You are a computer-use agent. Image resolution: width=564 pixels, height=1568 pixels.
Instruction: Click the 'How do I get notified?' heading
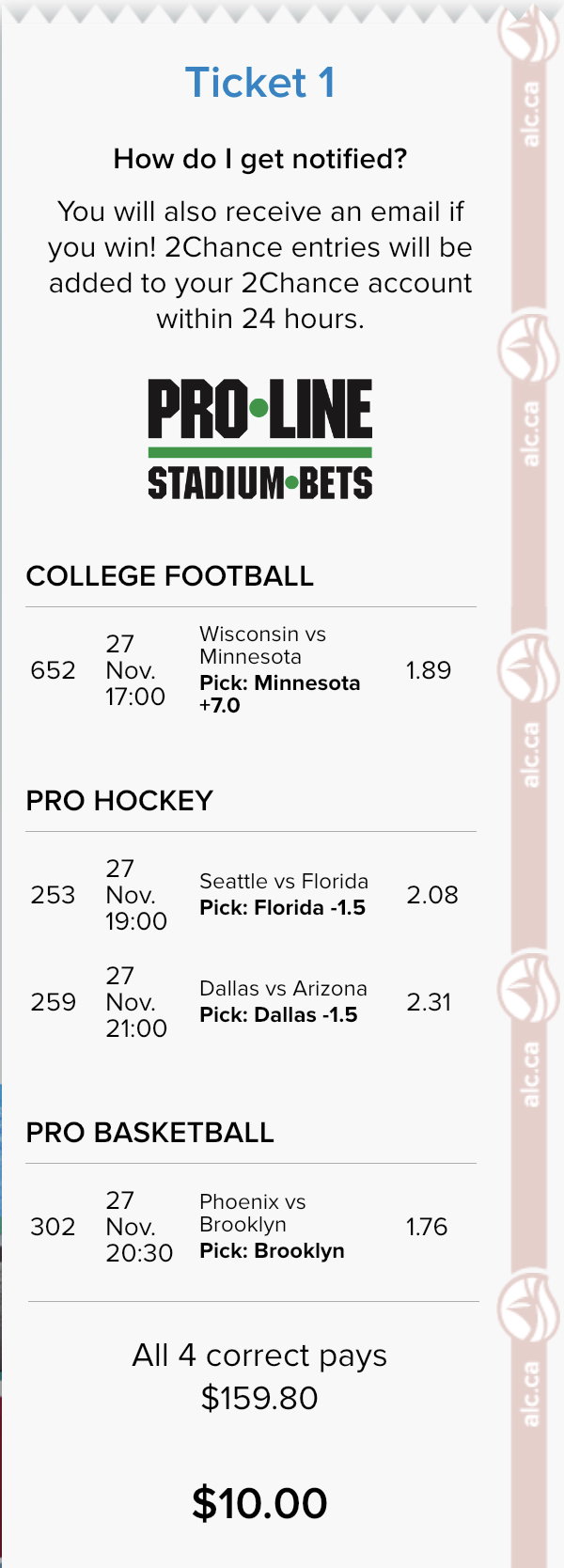click(260, 159)
